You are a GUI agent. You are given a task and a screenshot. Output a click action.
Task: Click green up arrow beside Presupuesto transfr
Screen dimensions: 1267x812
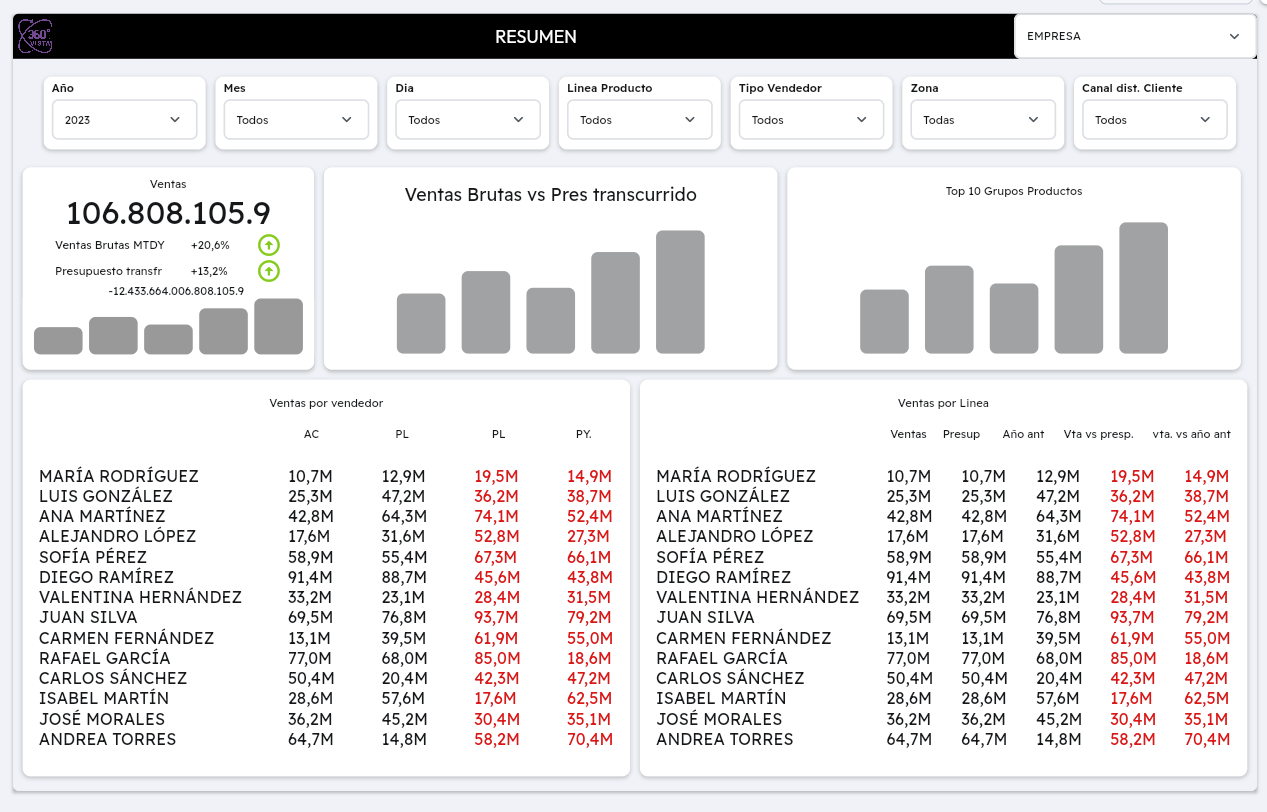tap(268, 271)
